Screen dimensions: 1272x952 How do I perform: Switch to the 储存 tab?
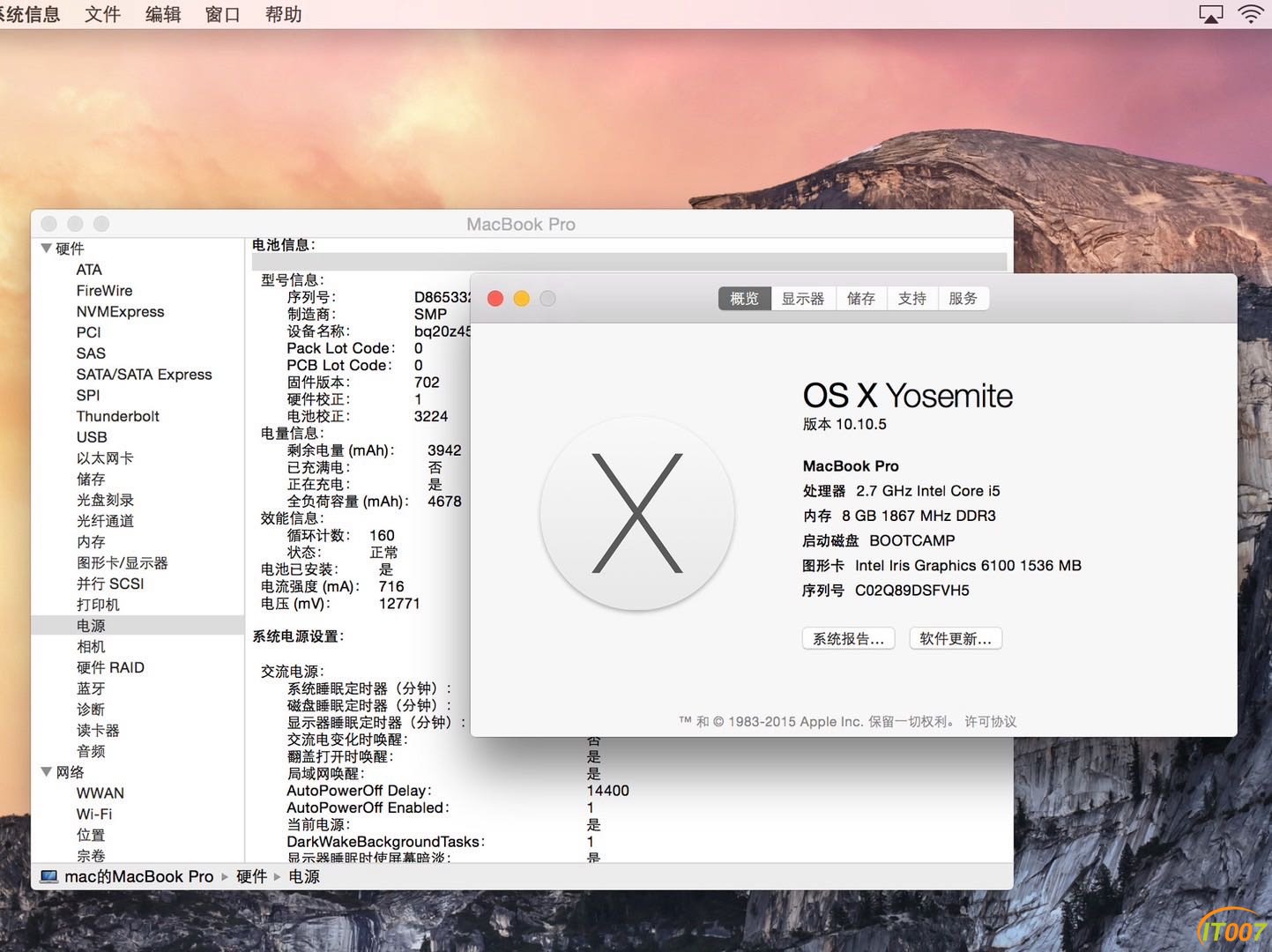[x=861, y=298]
